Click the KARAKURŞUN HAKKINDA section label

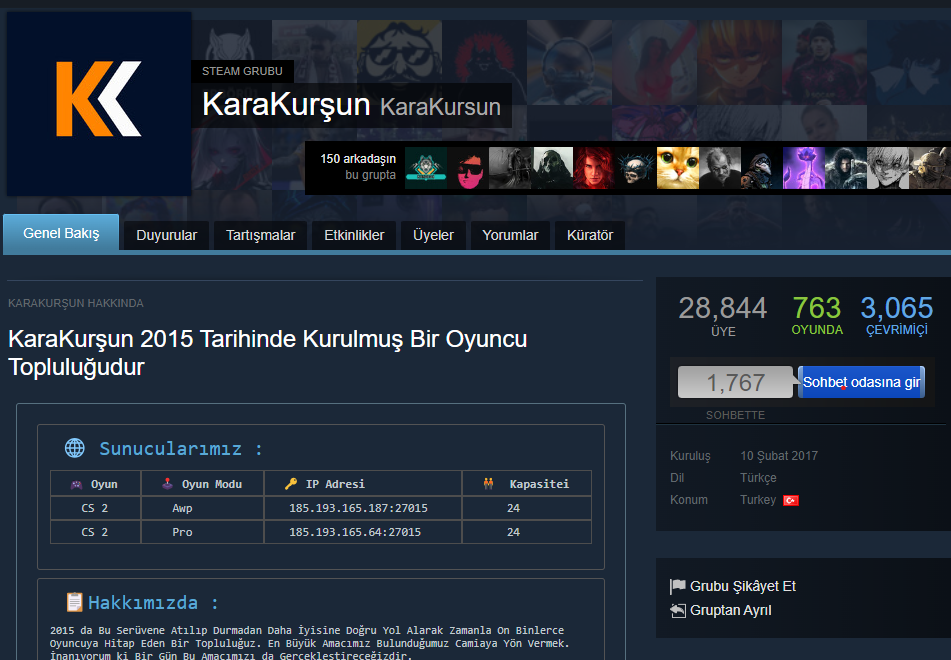[x=76, y=303]
